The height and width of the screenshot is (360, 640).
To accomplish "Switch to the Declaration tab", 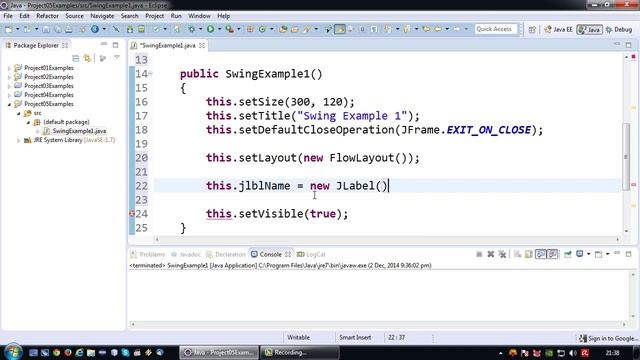I will click(x=226, y=254).
